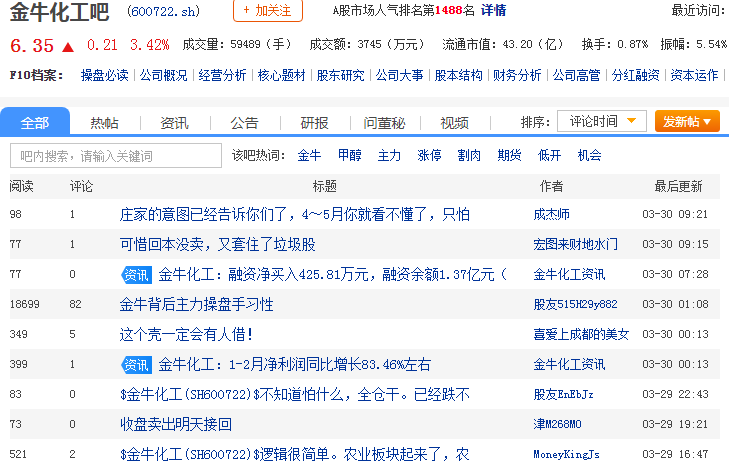This screenshot has width=729, height=466.
Task: Open author profile 成杰师
Action: [551, 214]
